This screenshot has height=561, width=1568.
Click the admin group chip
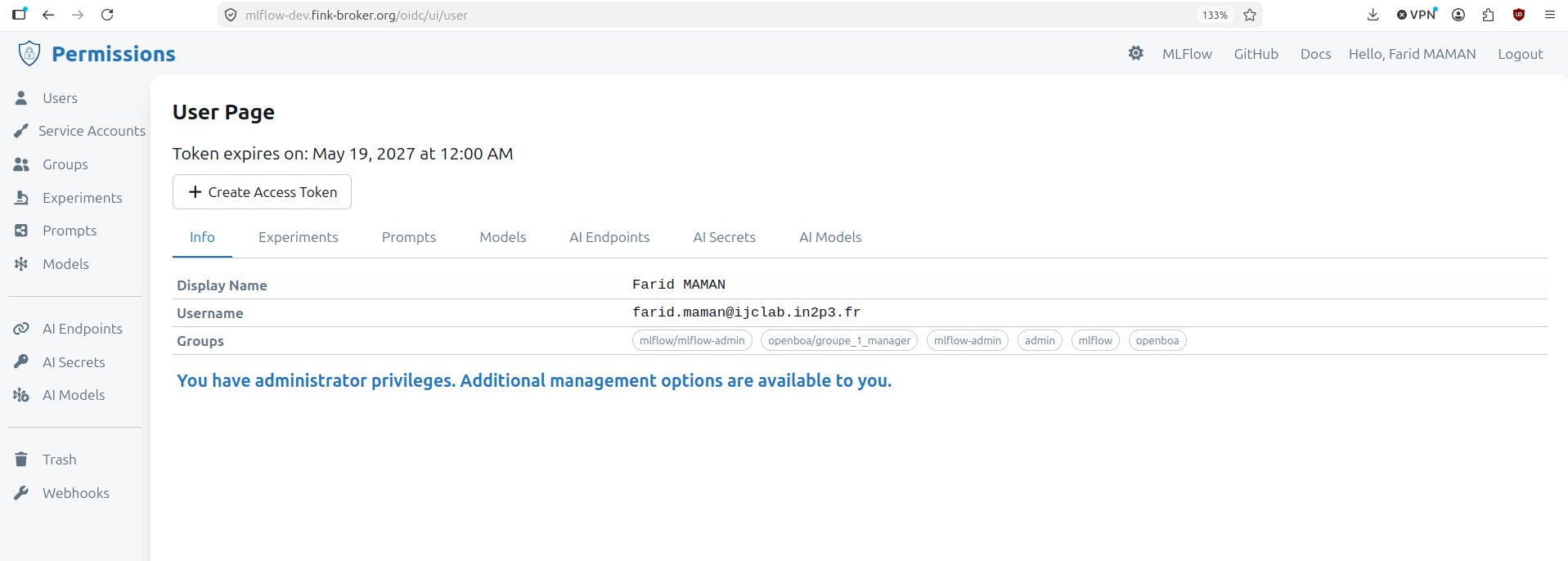click(1040, 340)
